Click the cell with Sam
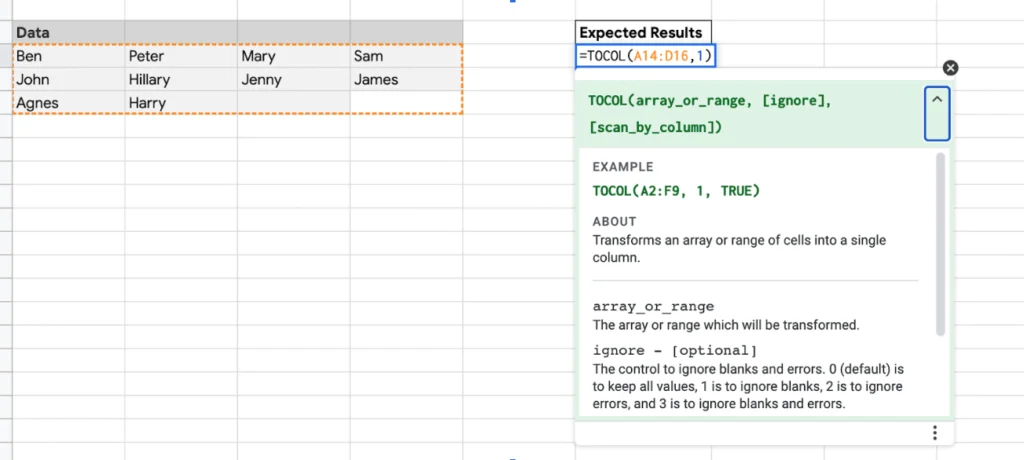Screen dimensions: 1024x460 pos(405,56)
